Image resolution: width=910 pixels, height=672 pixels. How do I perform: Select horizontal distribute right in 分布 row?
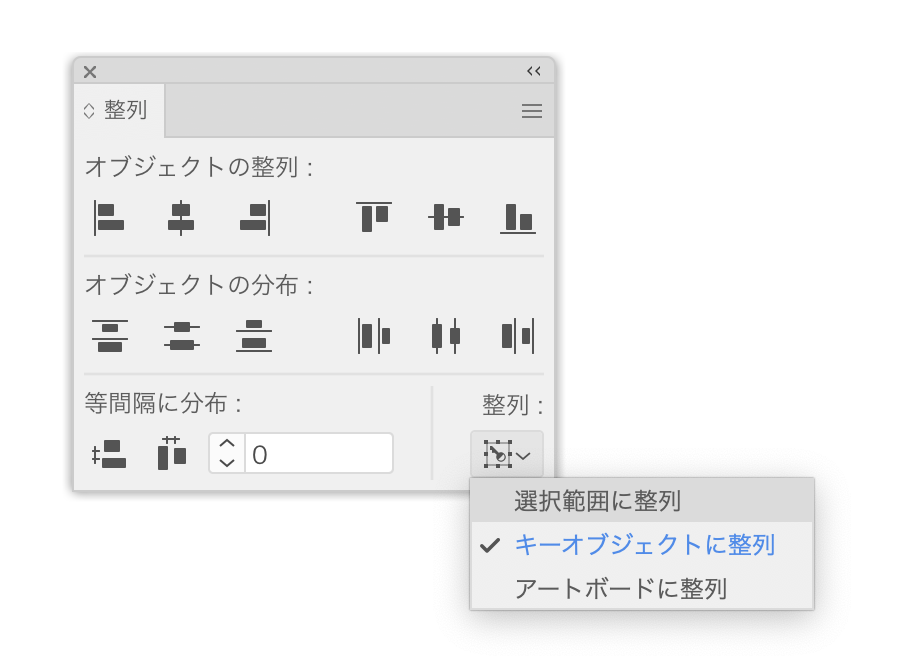pyautogui.click(x=517, y=336)
